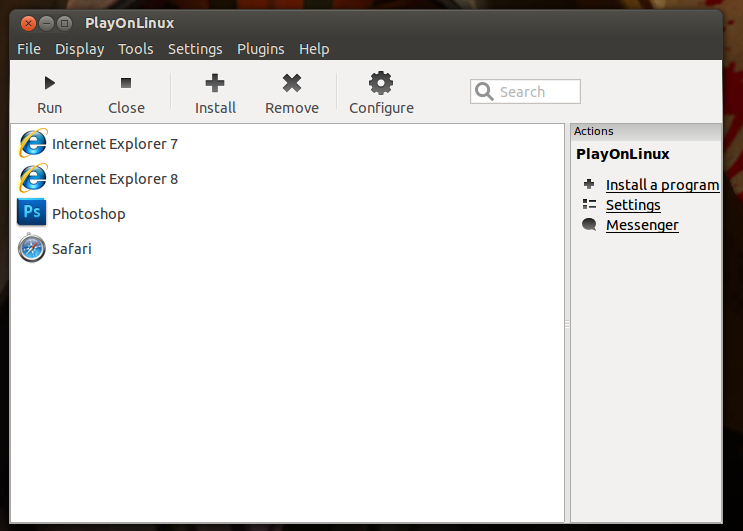Open the Messenger link
Screen dimensions: 743x531
click(x=642, y=225)
